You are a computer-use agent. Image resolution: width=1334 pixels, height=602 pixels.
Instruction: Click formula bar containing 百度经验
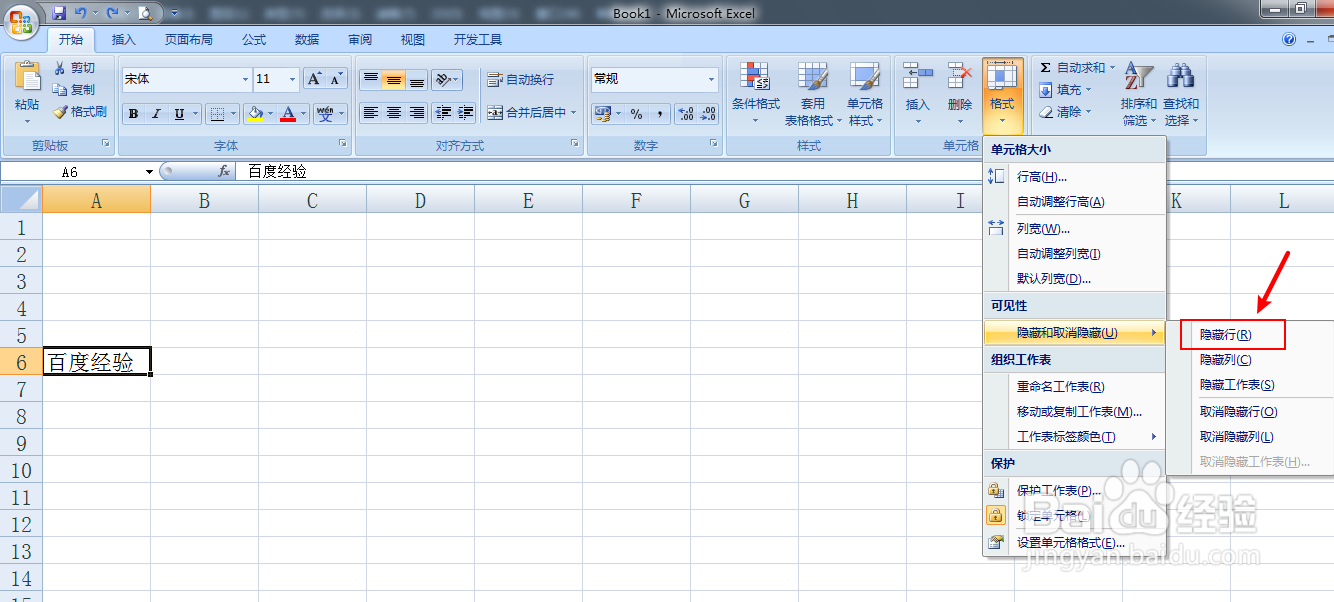(785, 171)
